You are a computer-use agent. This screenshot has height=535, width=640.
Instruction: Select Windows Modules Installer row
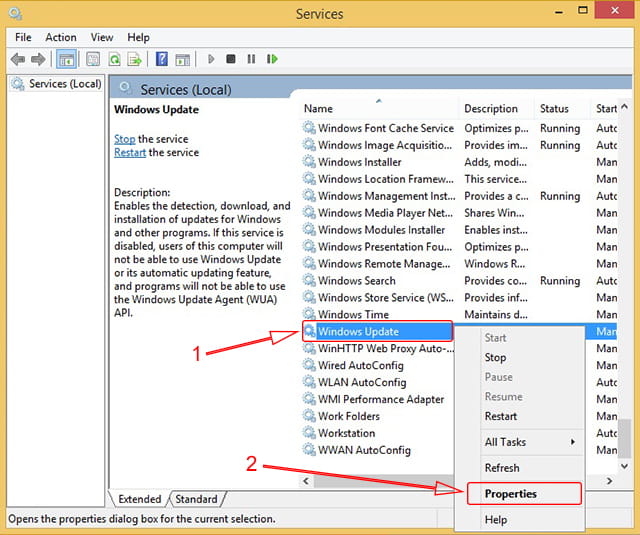click(x=460, y=230)
